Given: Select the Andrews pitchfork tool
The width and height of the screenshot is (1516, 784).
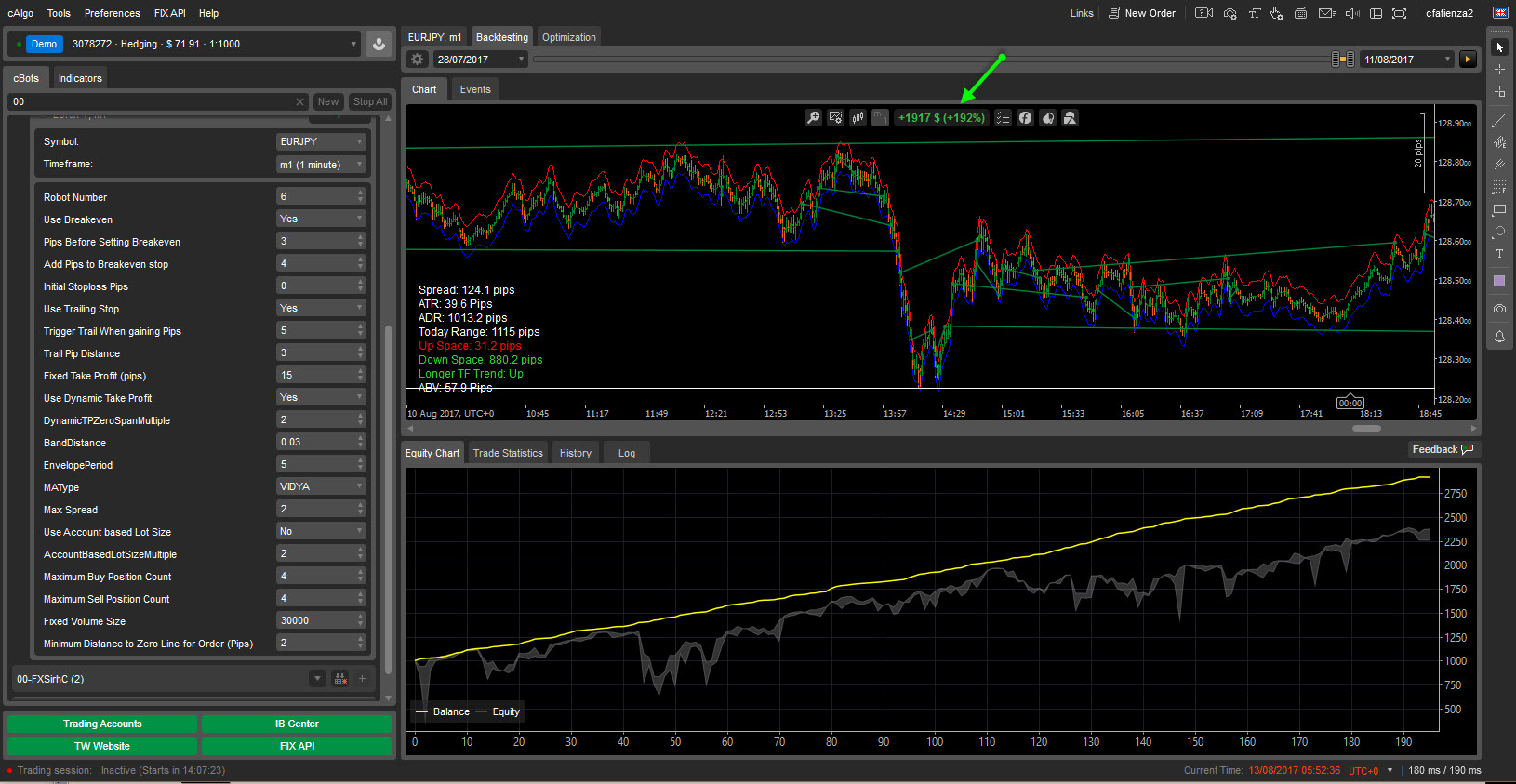Looking at the screenshot, I should tap(1499, 165).
